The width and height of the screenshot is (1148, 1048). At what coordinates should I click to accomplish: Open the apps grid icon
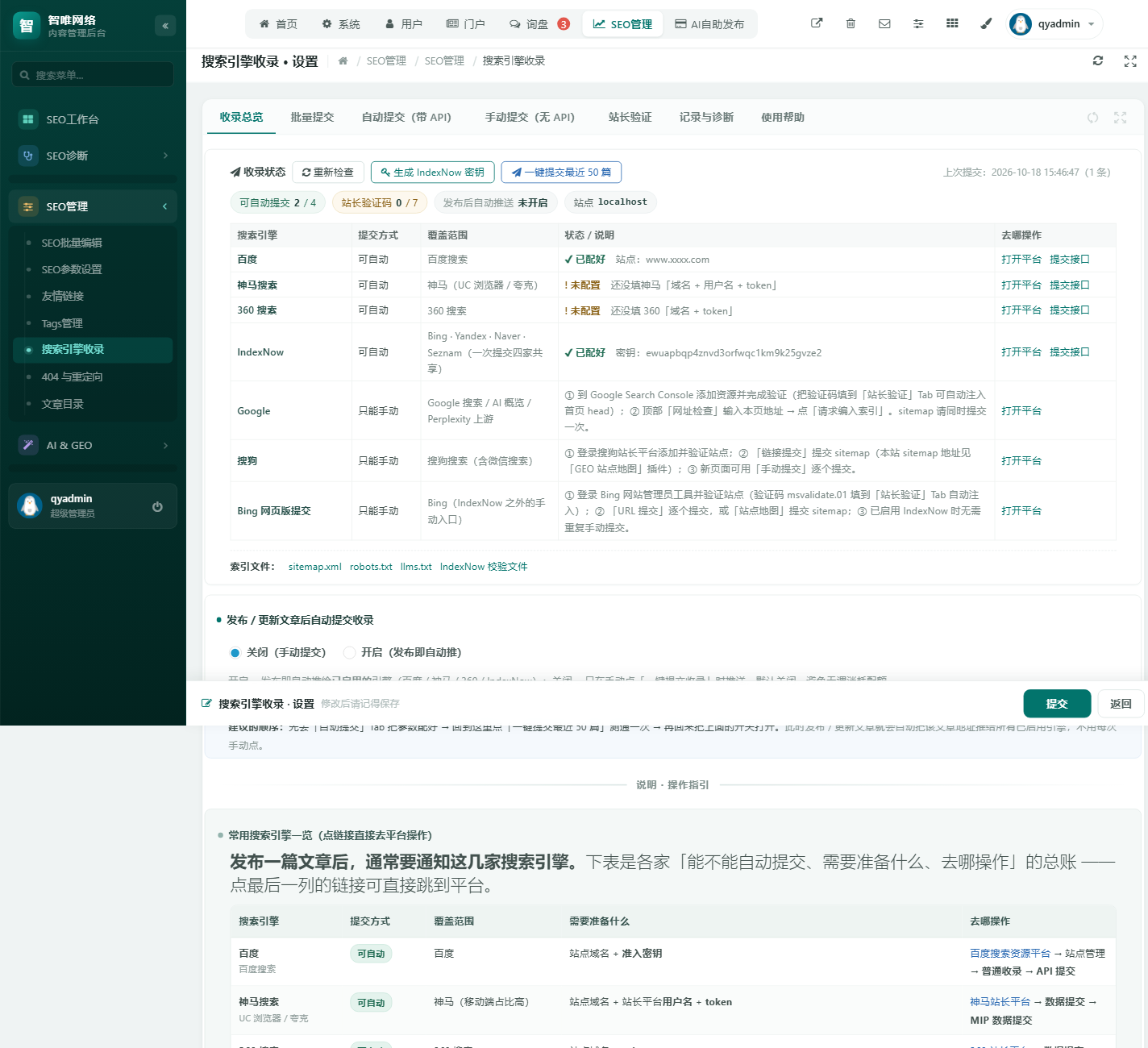click(952, 23)
